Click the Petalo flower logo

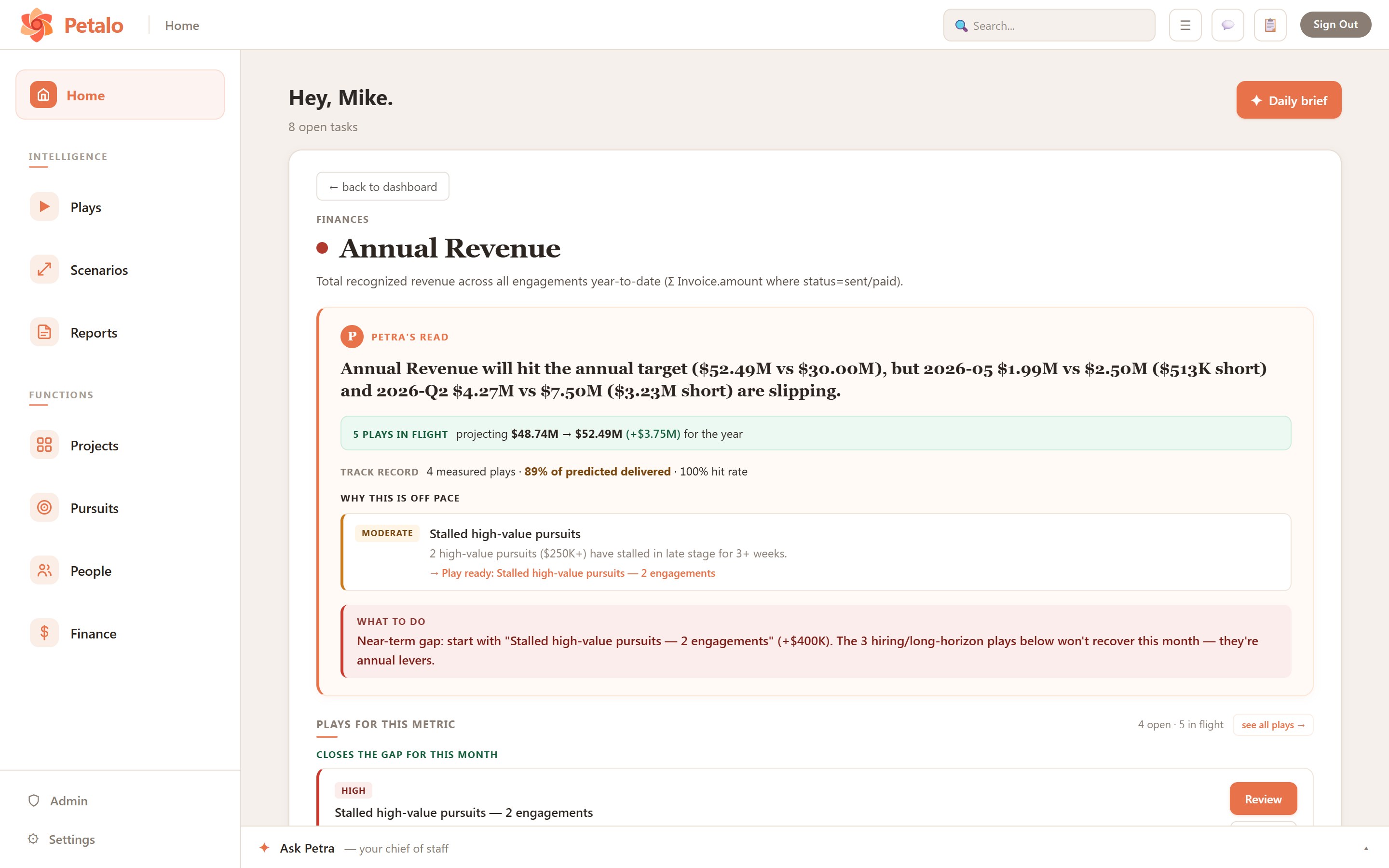click(37, 25)
